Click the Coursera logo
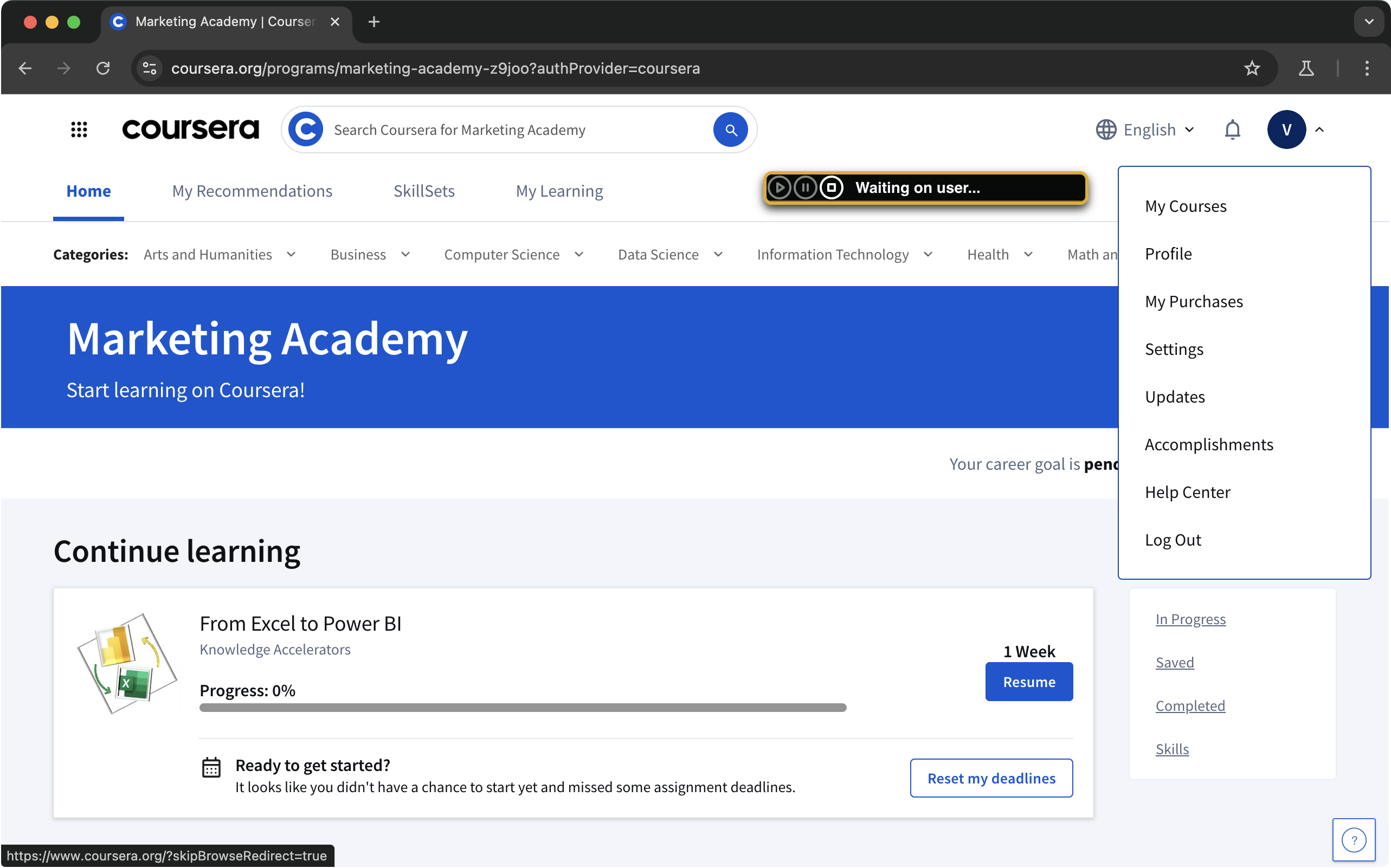 [x=191, y=129]
